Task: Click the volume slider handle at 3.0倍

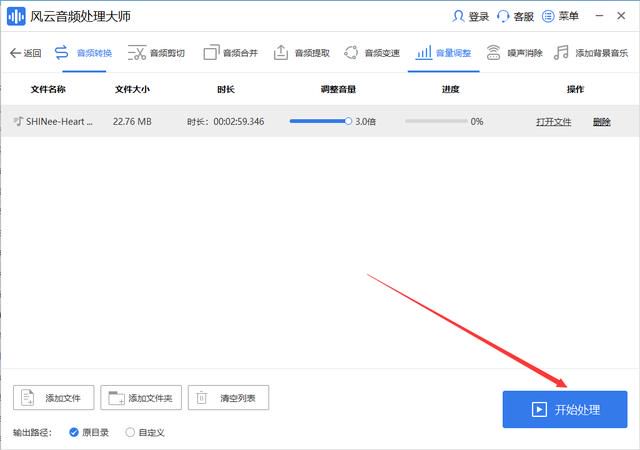Action: [x=348, y=121]
